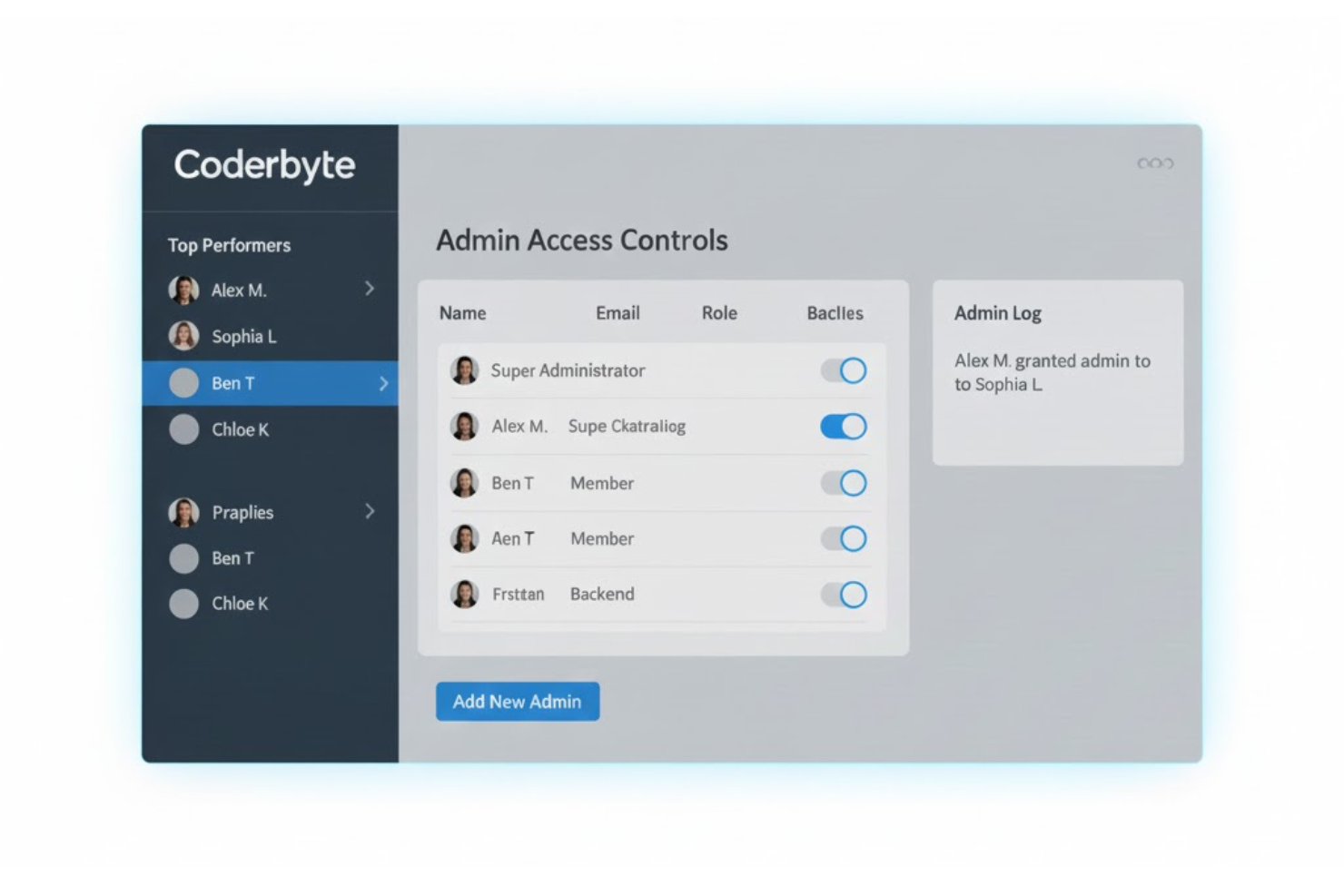This screenshot has height=896, width=1344.
Task: Click the Baclles column header
Action: [835, 313]
